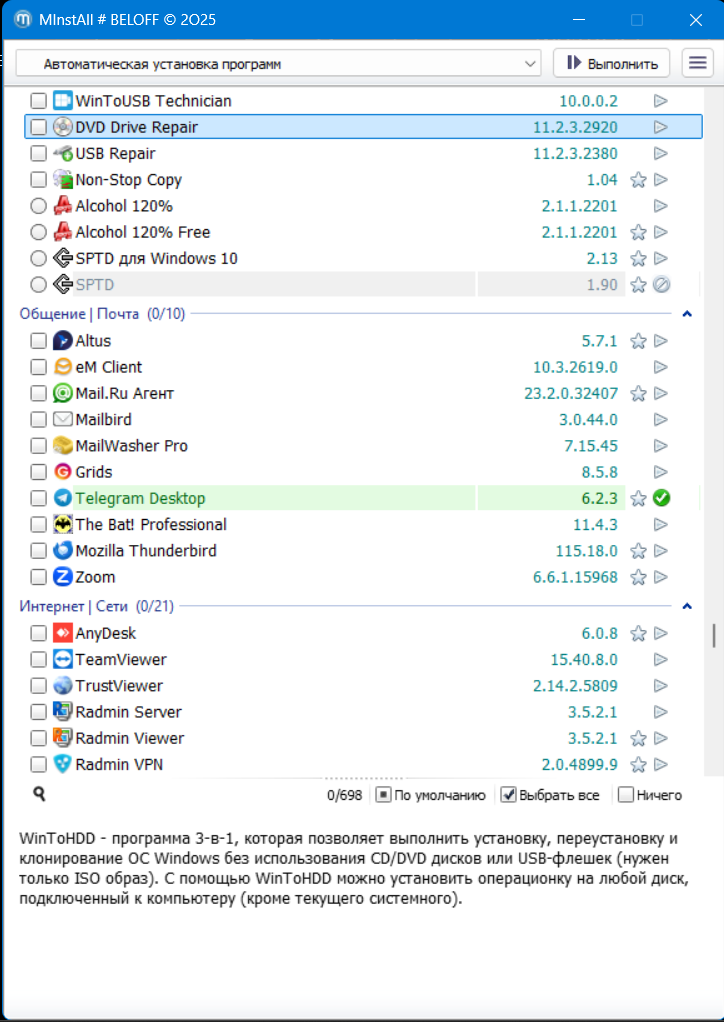The height and width of the screenshot is (1022, 724).
Task: Click the vertical scrollbar thumb
Action: [x=713, y=636]
